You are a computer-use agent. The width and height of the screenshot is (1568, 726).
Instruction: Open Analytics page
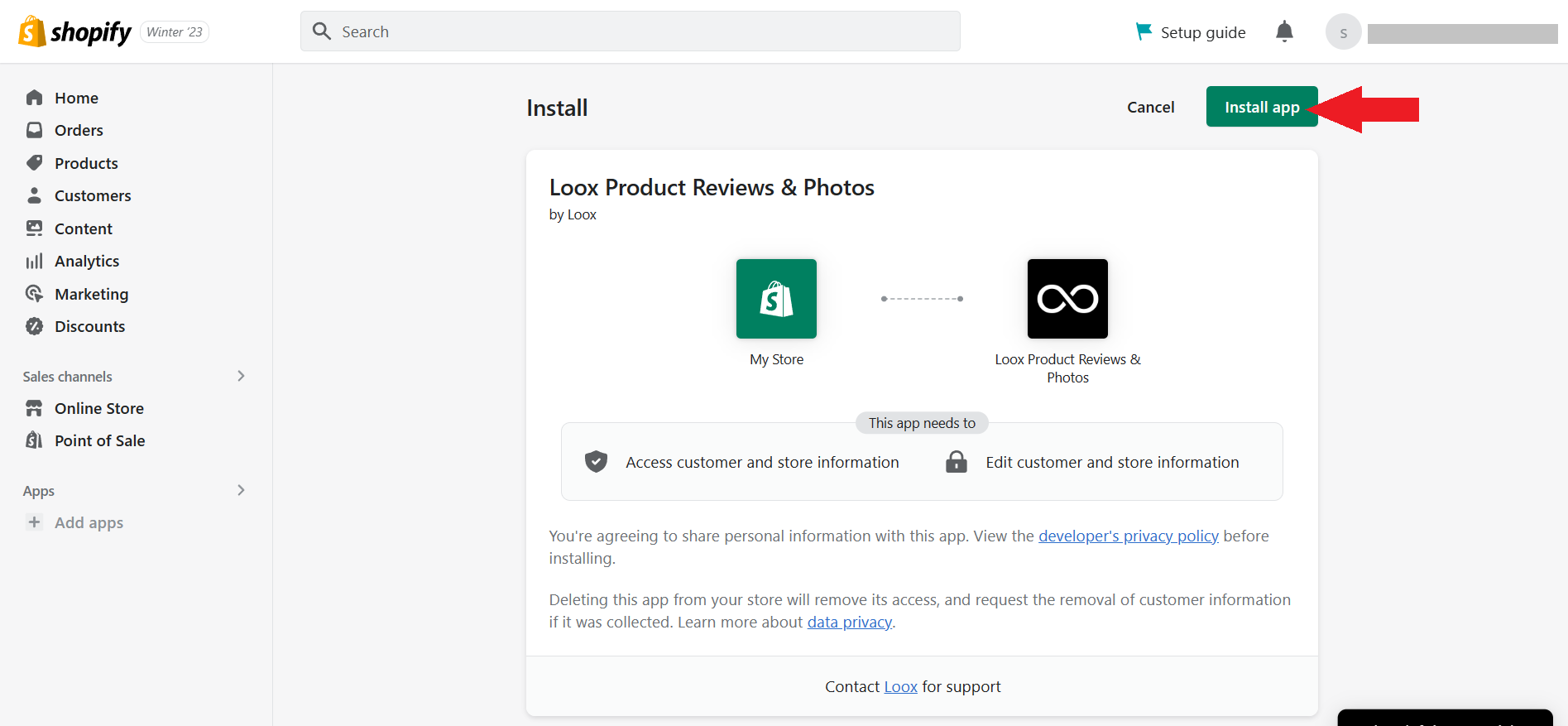click(87, 261)
